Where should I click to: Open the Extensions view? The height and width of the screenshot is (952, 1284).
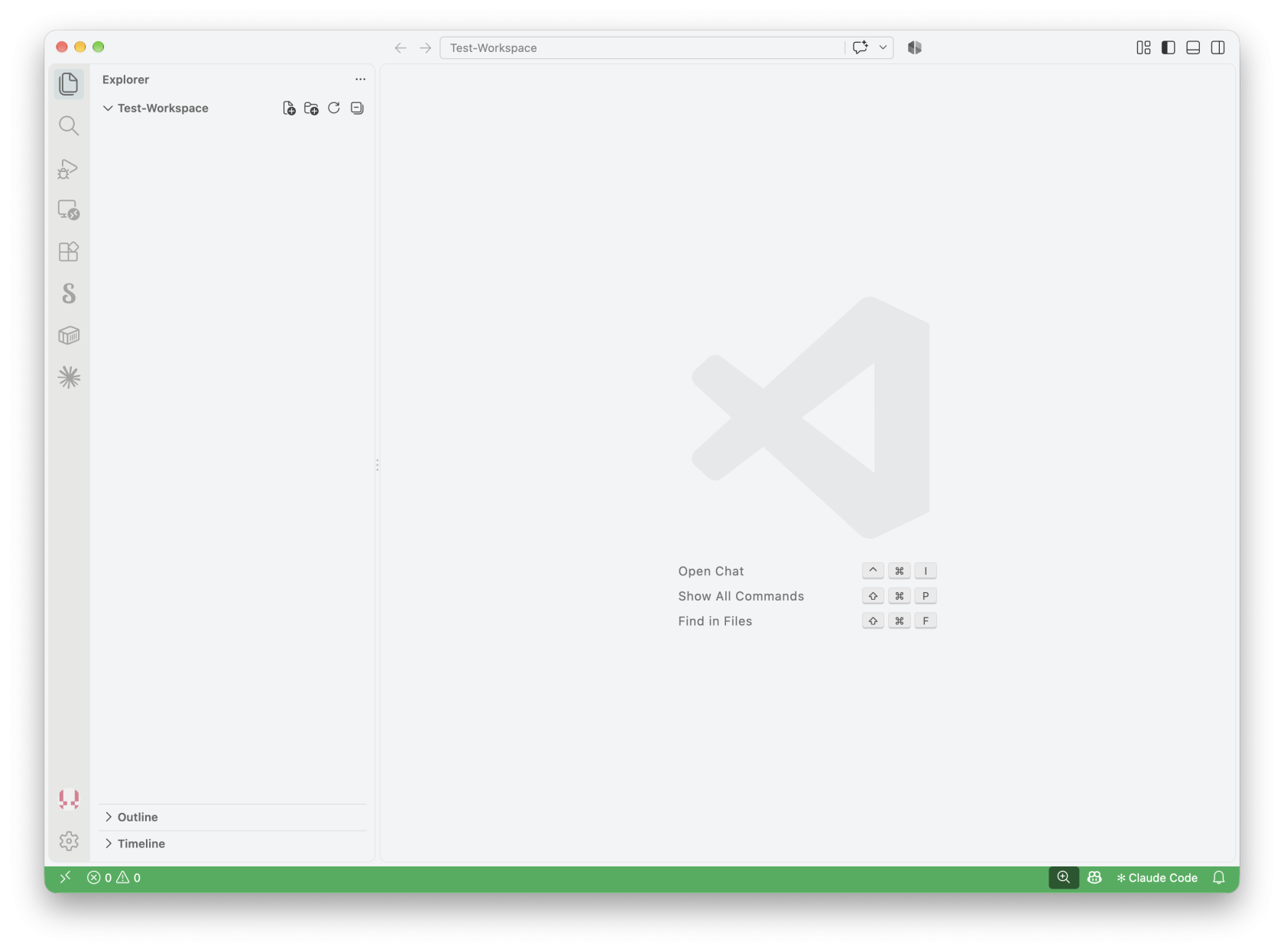(x=69, y=252)
